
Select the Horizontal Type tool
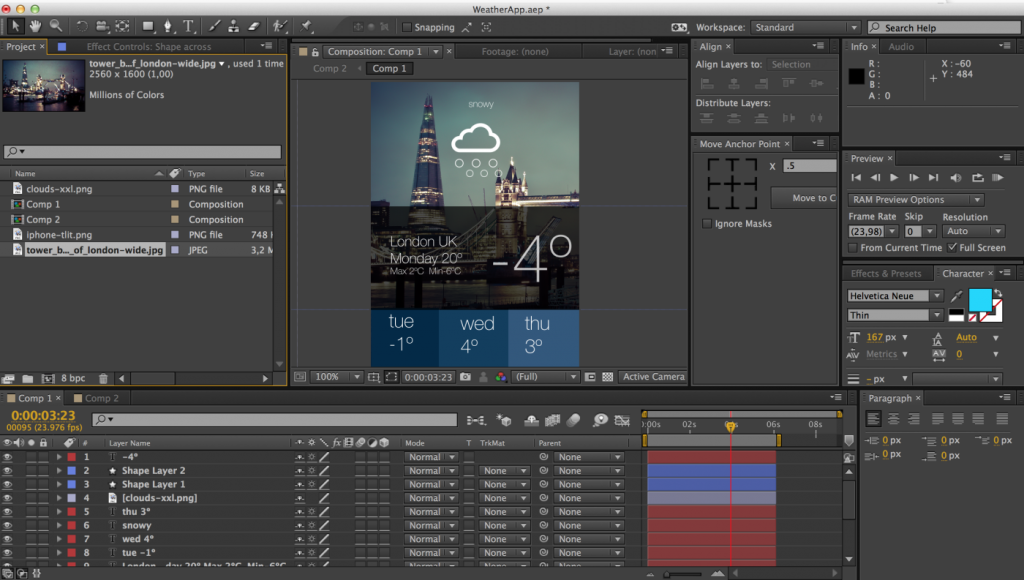pyautogui.click(x=188, y=25)
